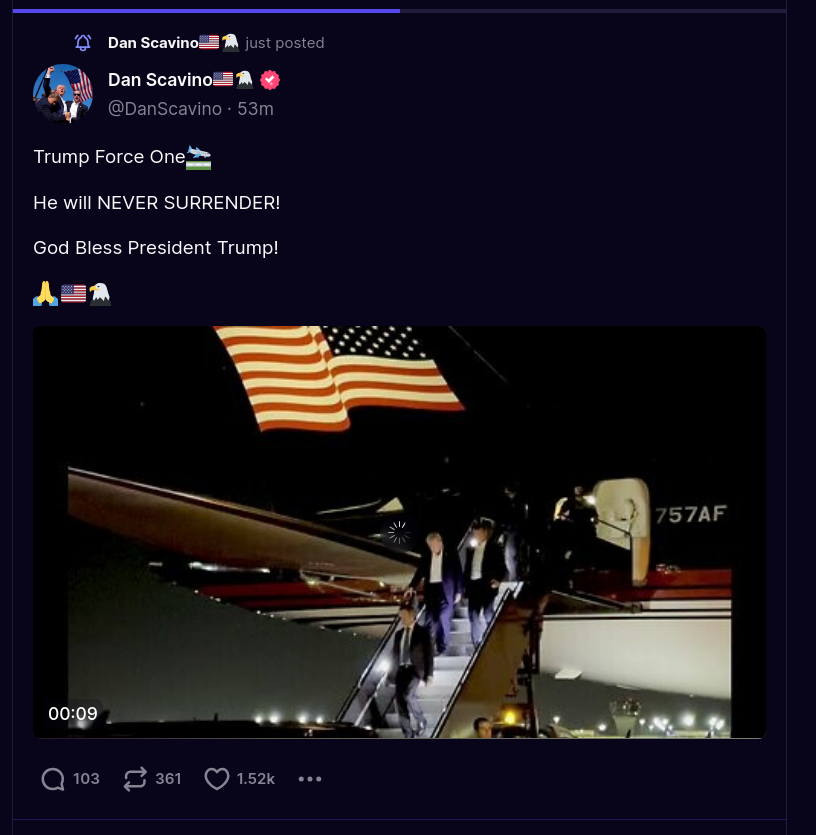Click Dan Scavino's display name in post header
Screen dimensions: 816x835
(x=160, y=80)
